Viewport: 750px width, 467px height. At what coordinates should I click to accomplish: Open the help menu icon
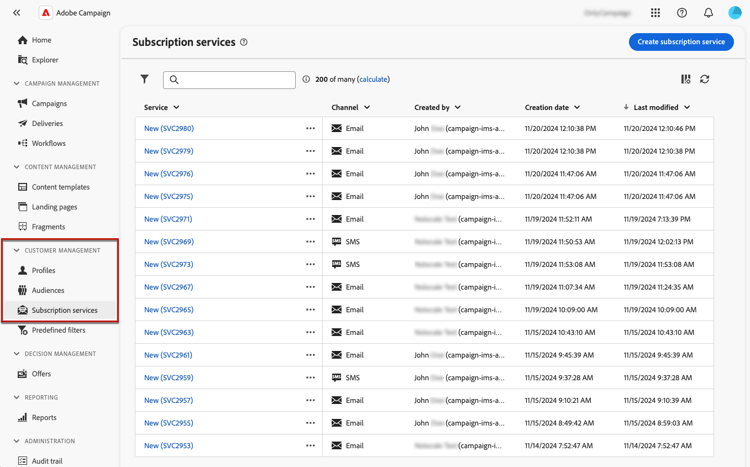(x=682, y=13)
